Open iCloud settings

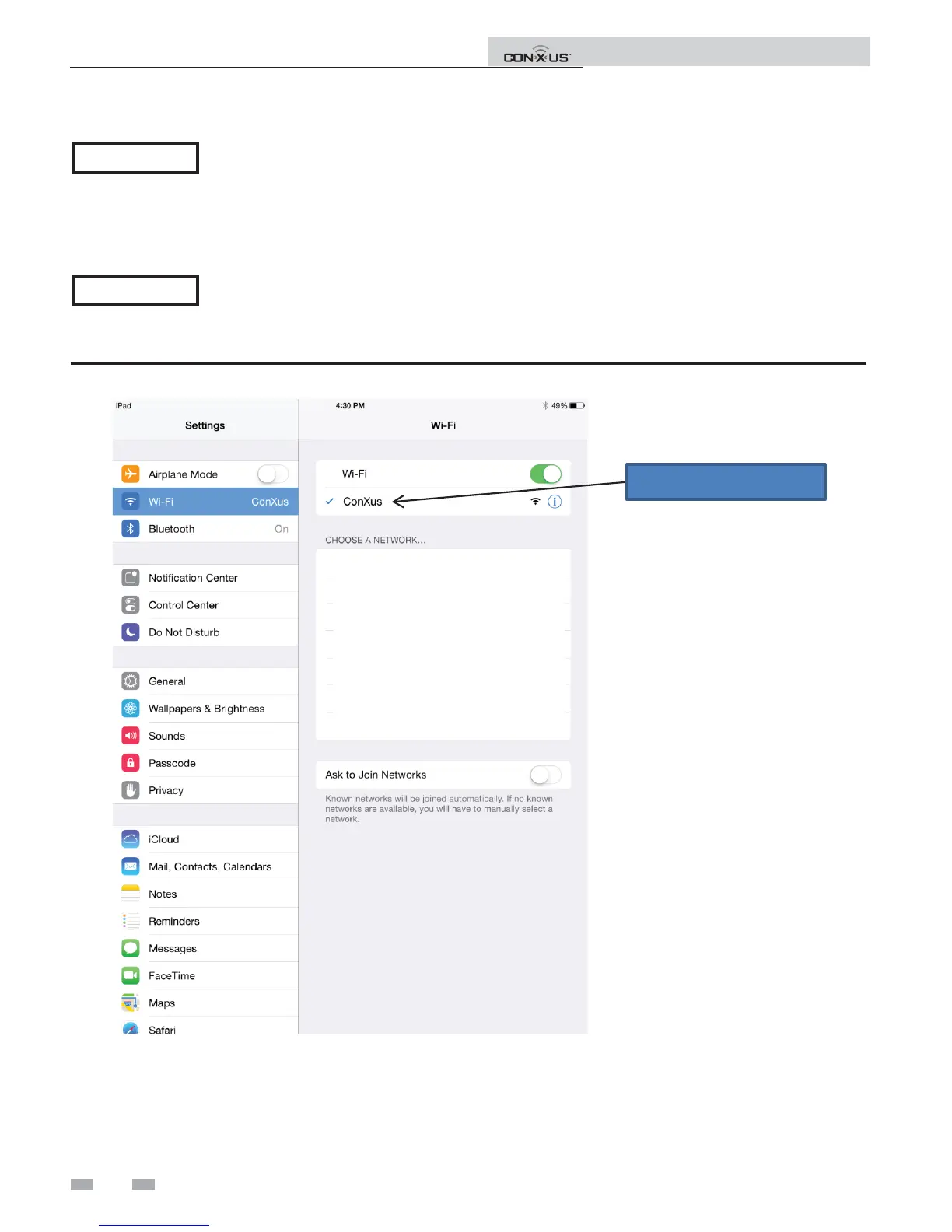click(x=205, y=839)
